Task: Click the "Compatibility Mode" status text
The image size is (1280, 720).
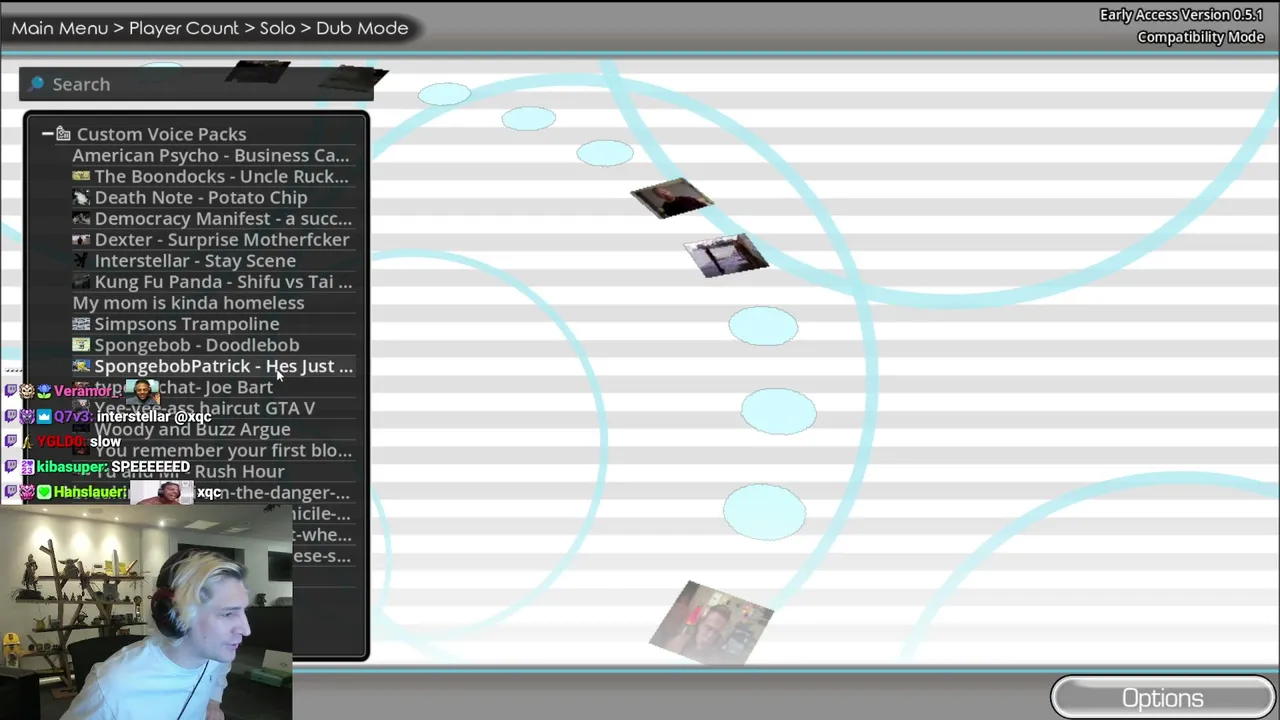Action: (x=1201, y=37)
